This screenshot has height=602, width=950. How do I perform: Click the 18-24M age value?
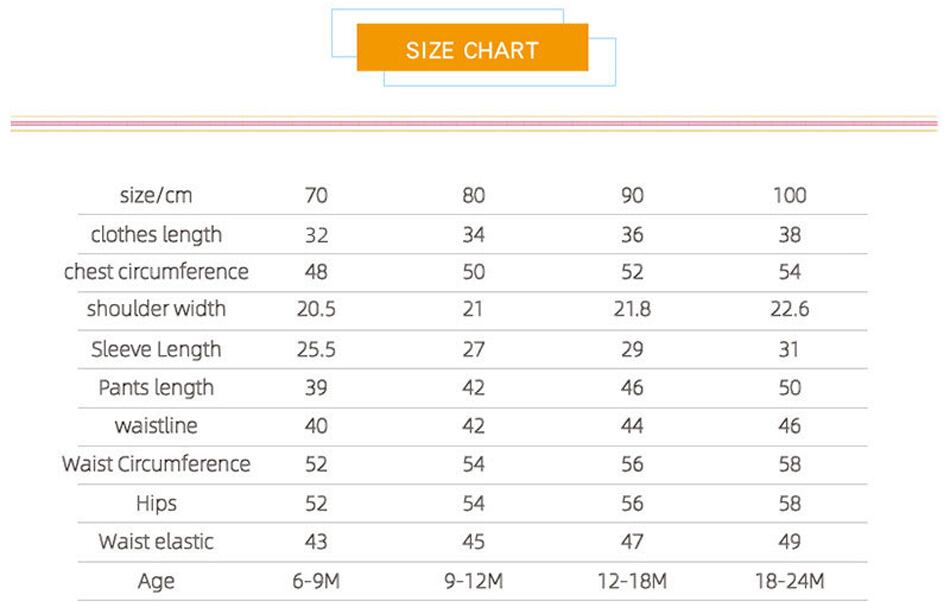click(789, 581)
